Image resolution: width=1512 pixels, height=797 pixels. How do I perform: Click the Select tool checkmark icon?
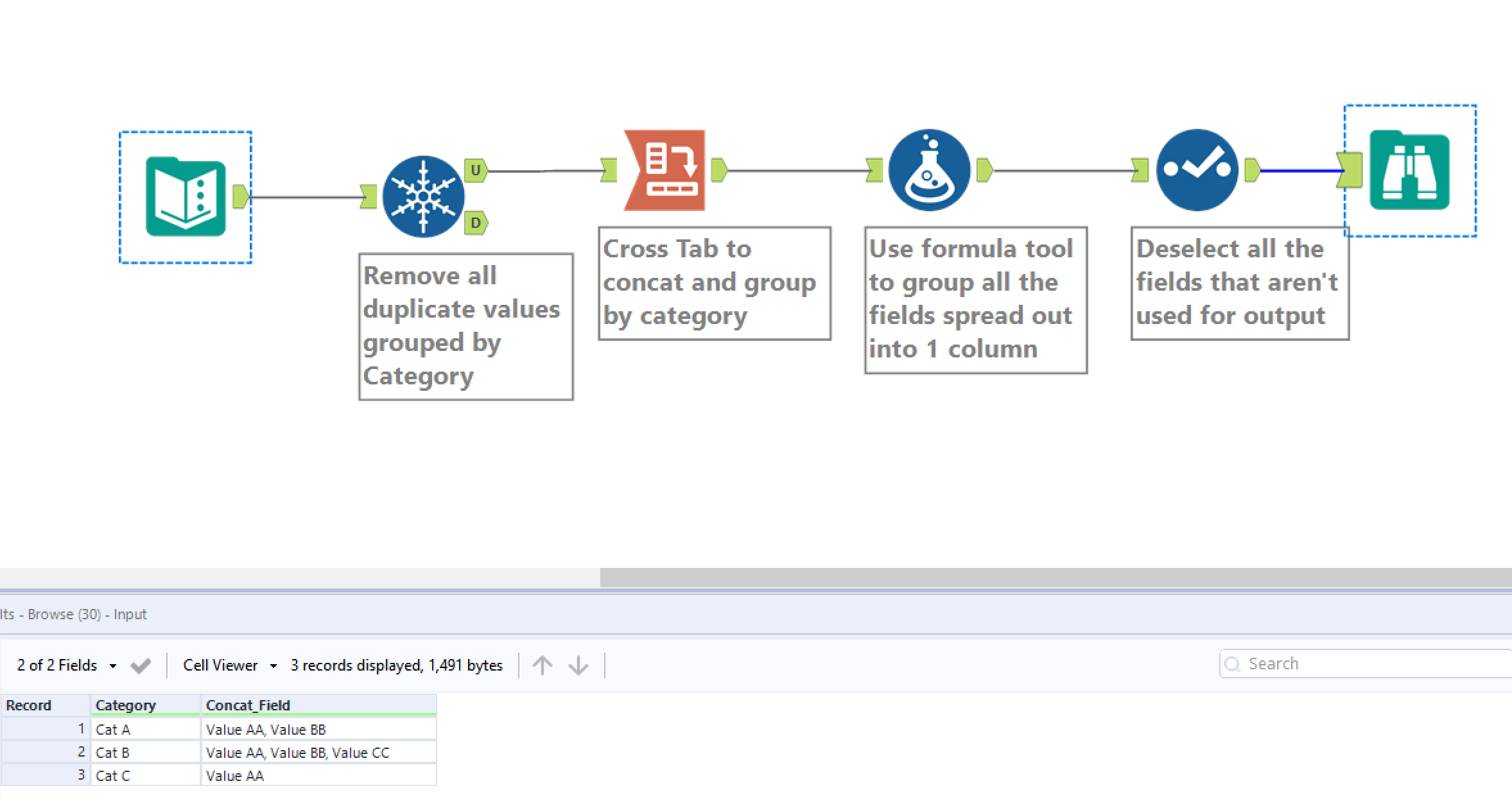(1197, 169)
